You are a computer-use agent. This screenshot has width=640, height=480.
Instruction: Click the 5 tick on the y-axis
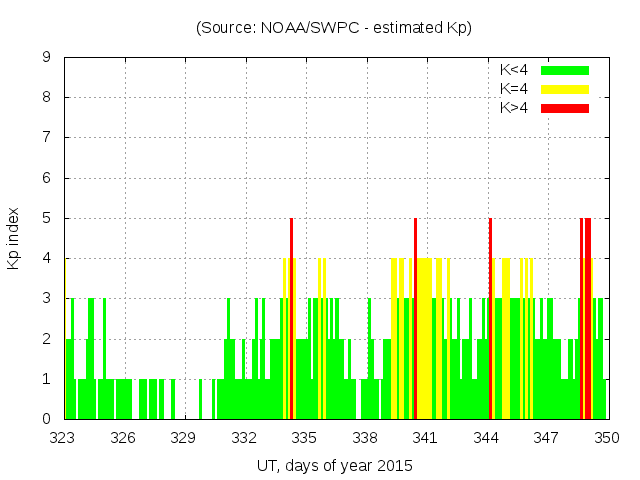click(47, 218)
